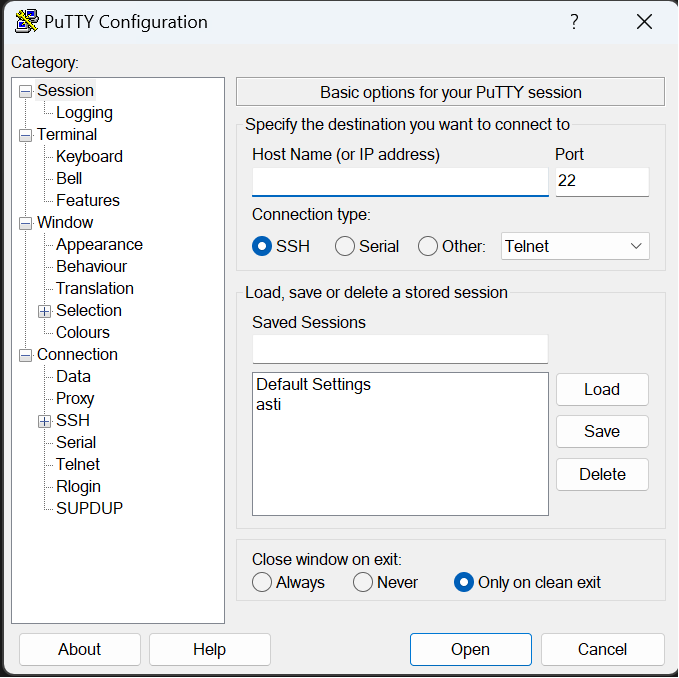
Task: Set close window on exit to Never
Action: pos(363,582)
